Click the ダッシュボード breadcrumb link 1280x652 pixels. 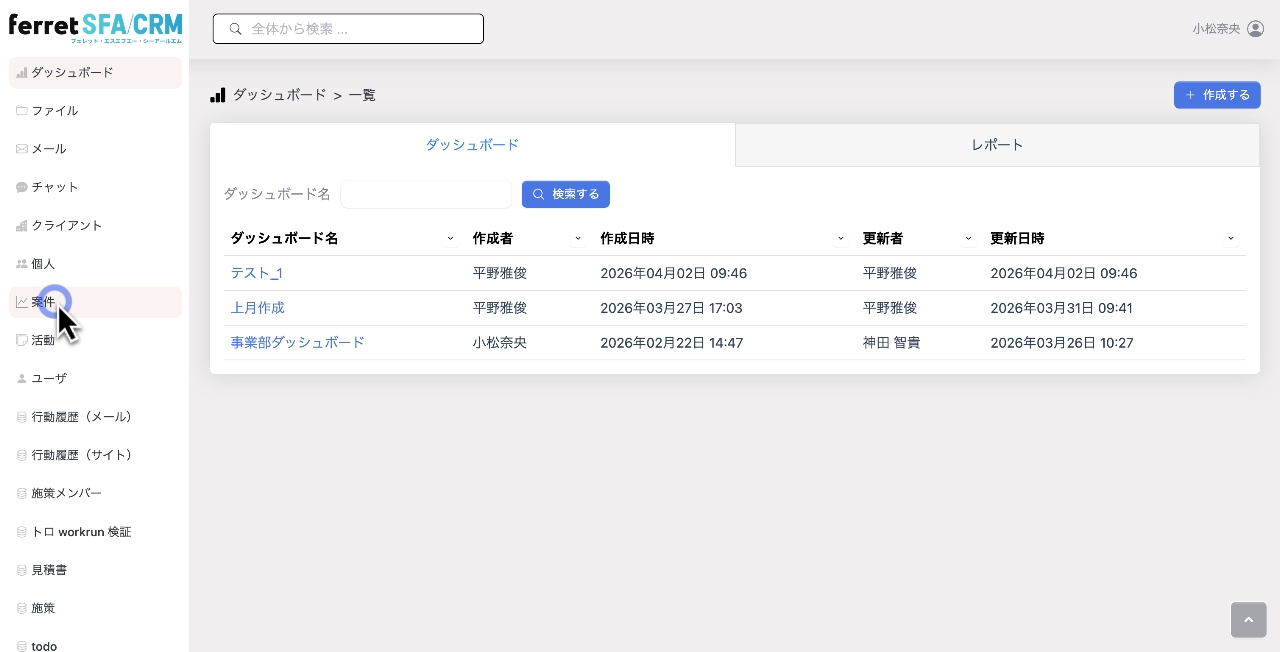tap(280, 95)
